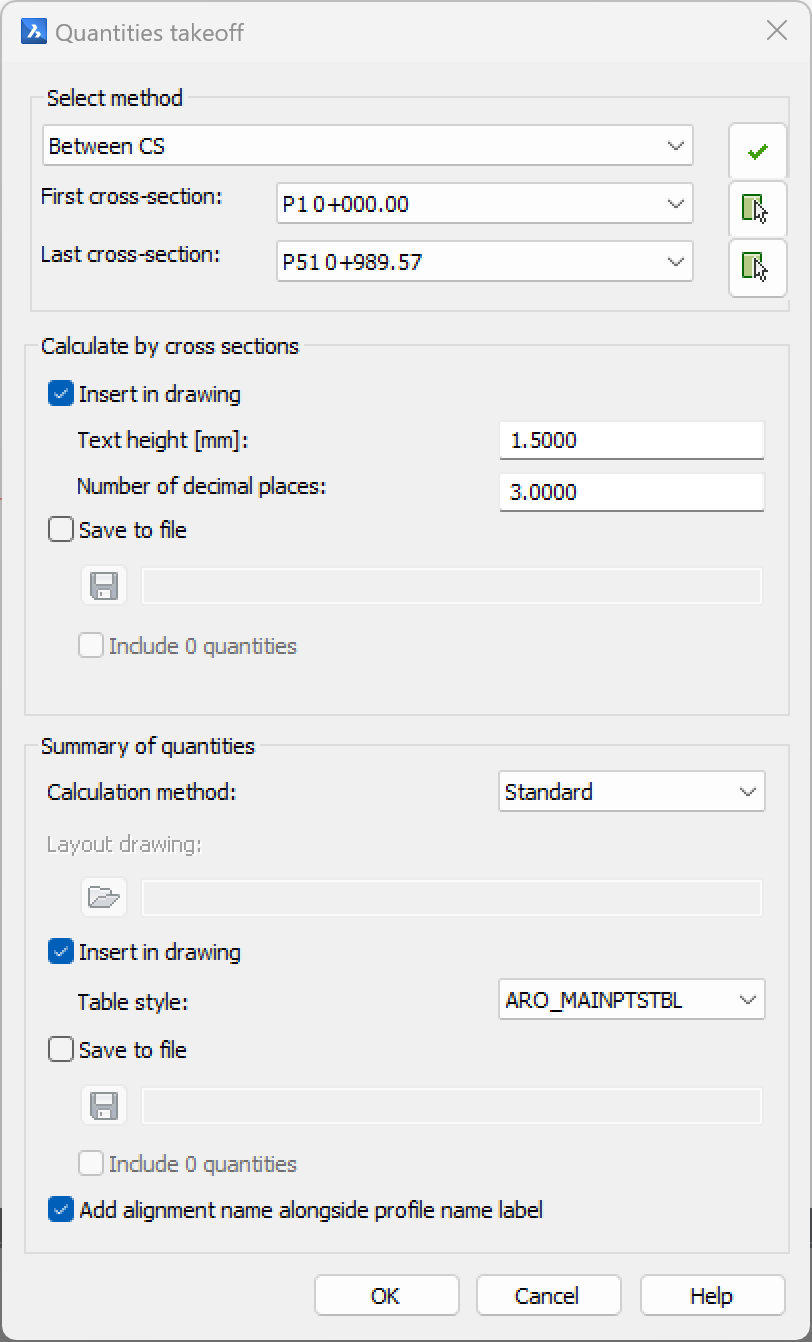Open the Table style ARO_MAINPTSTBL dropdown
The image size is (812, 1342).
tap(631, 1000)
